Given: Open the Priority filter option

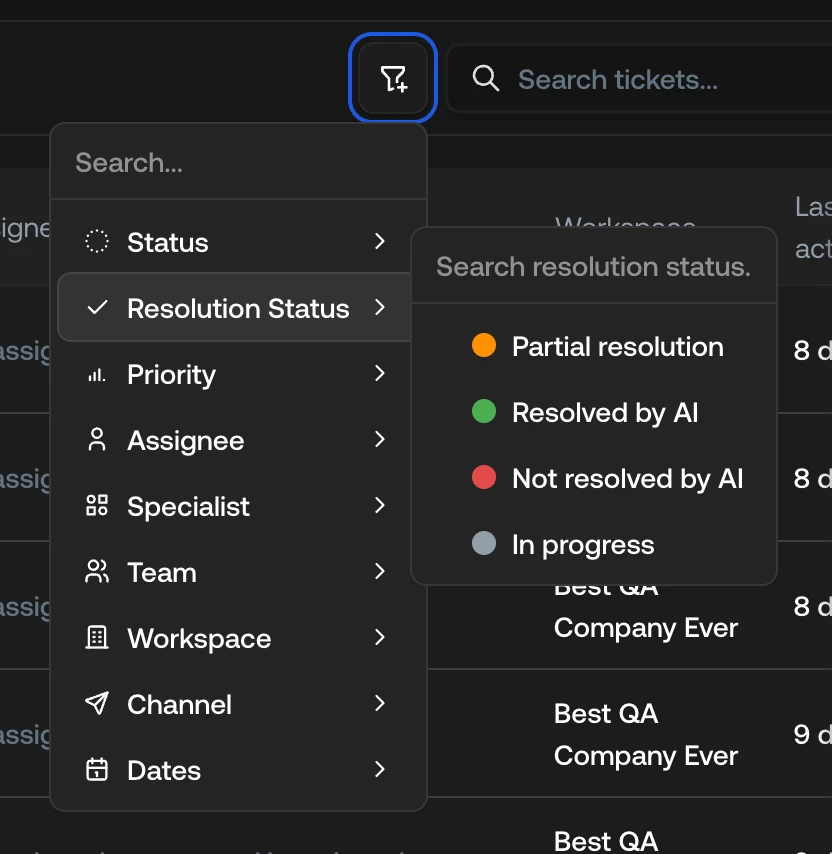Looking at the screenshot, I should coord(238,374).
